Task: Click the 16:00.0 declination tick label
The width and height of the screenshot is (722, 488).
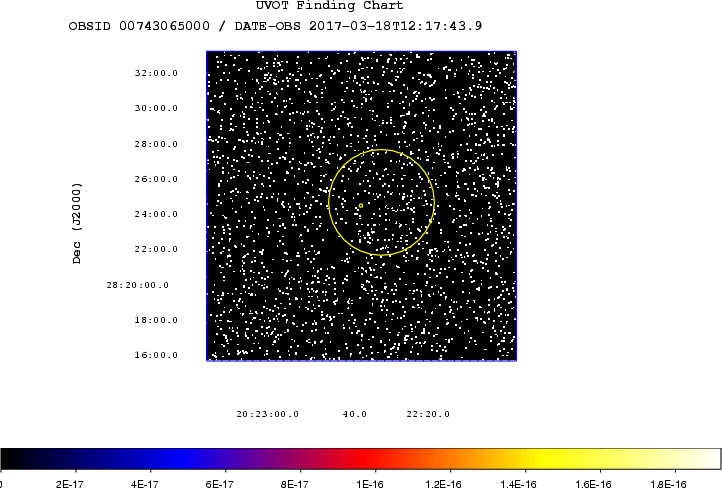Action: pyautogui.click(x=156, y=355)
